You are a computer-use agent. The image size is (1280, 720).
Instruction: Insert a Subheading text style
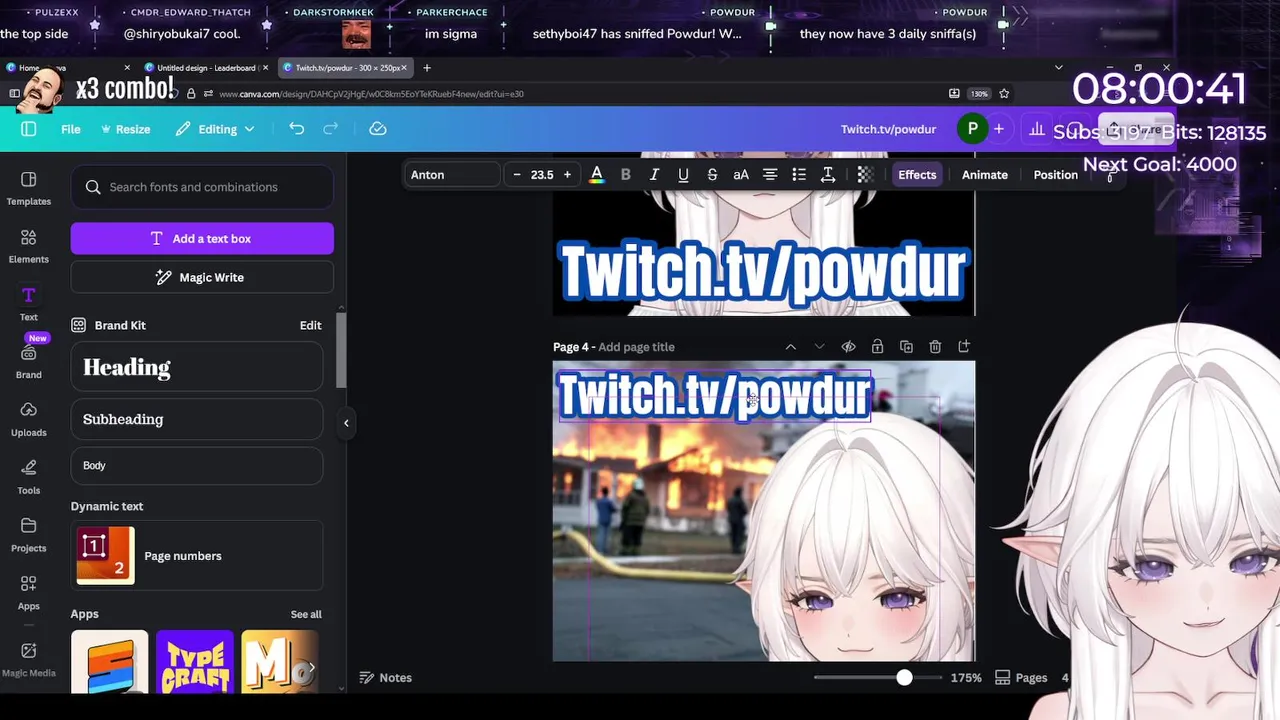(197, 419)
